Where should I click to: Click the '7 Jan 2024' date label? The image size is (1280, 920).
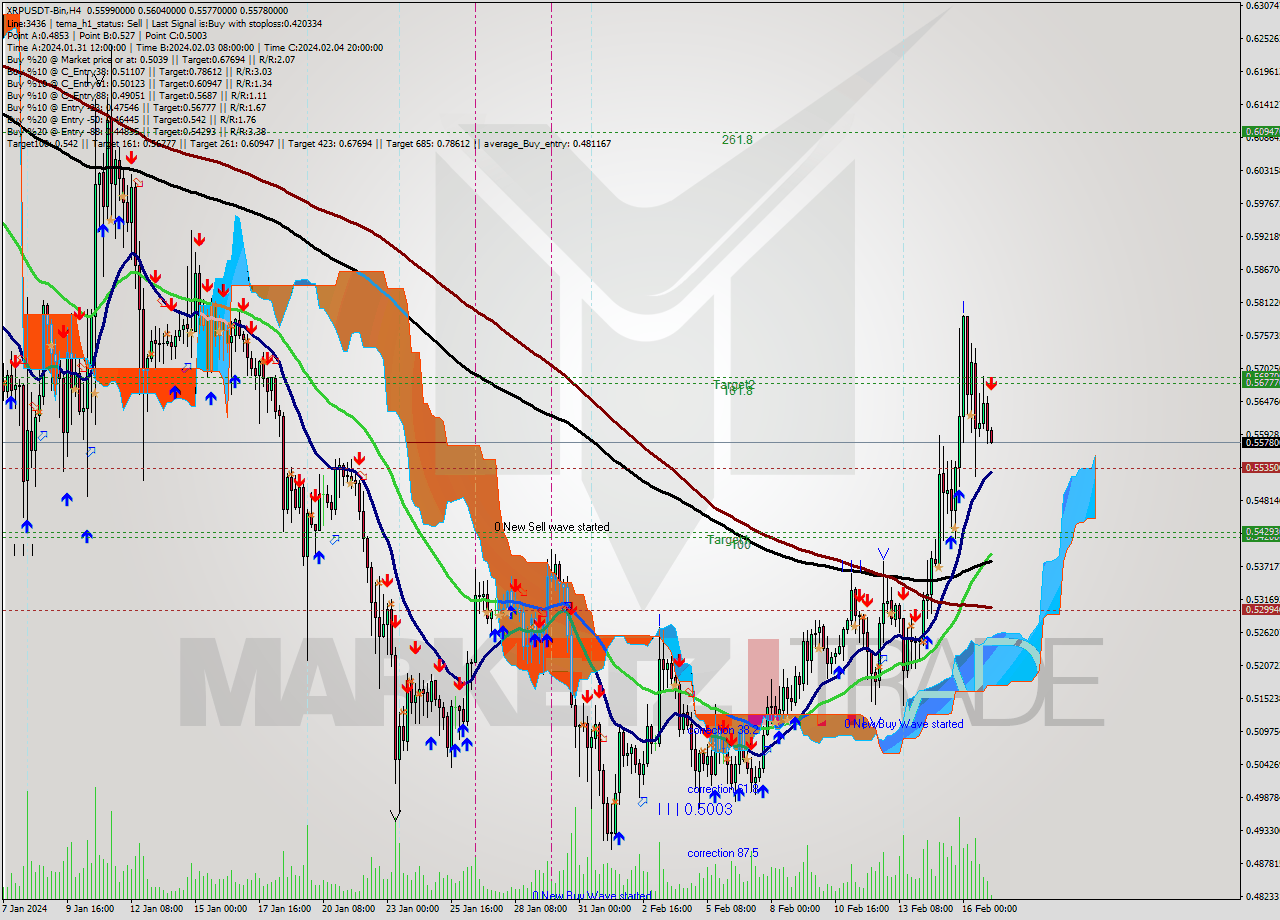coord(26,910)
